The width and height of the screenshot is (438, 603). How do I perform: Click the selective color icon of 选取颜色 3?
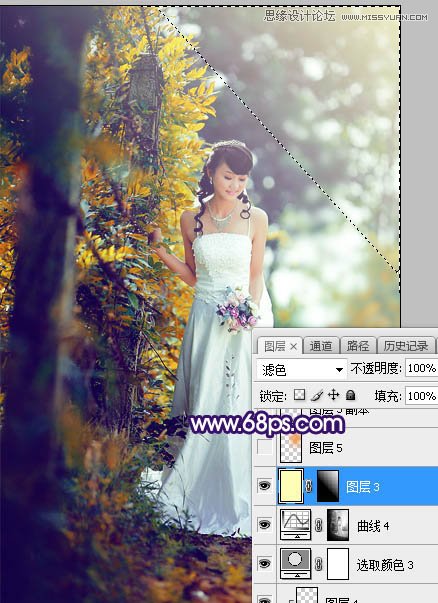295,564
